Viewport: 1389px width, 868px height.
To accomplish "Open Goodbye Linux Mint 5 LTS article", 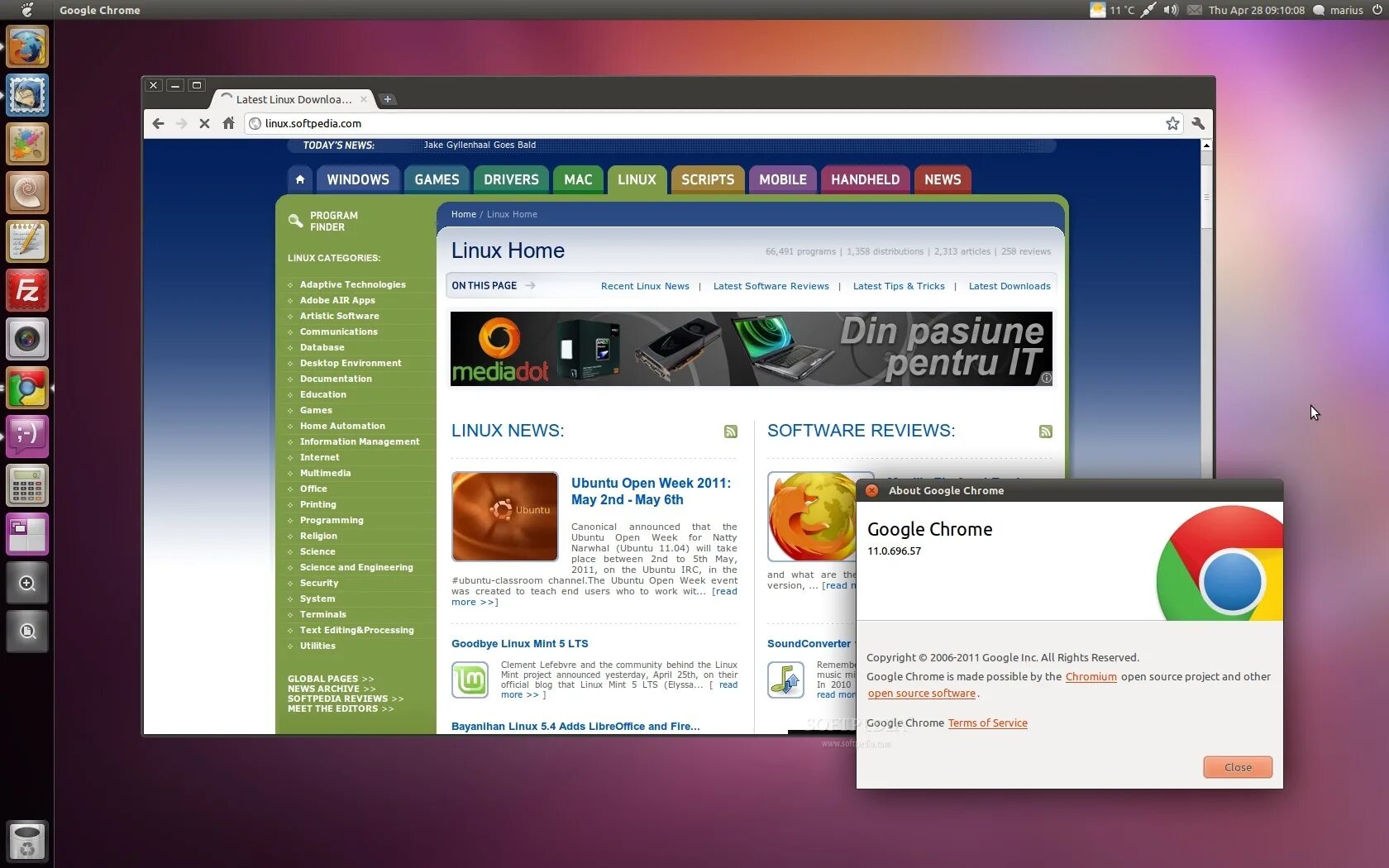I will (520, 643).
